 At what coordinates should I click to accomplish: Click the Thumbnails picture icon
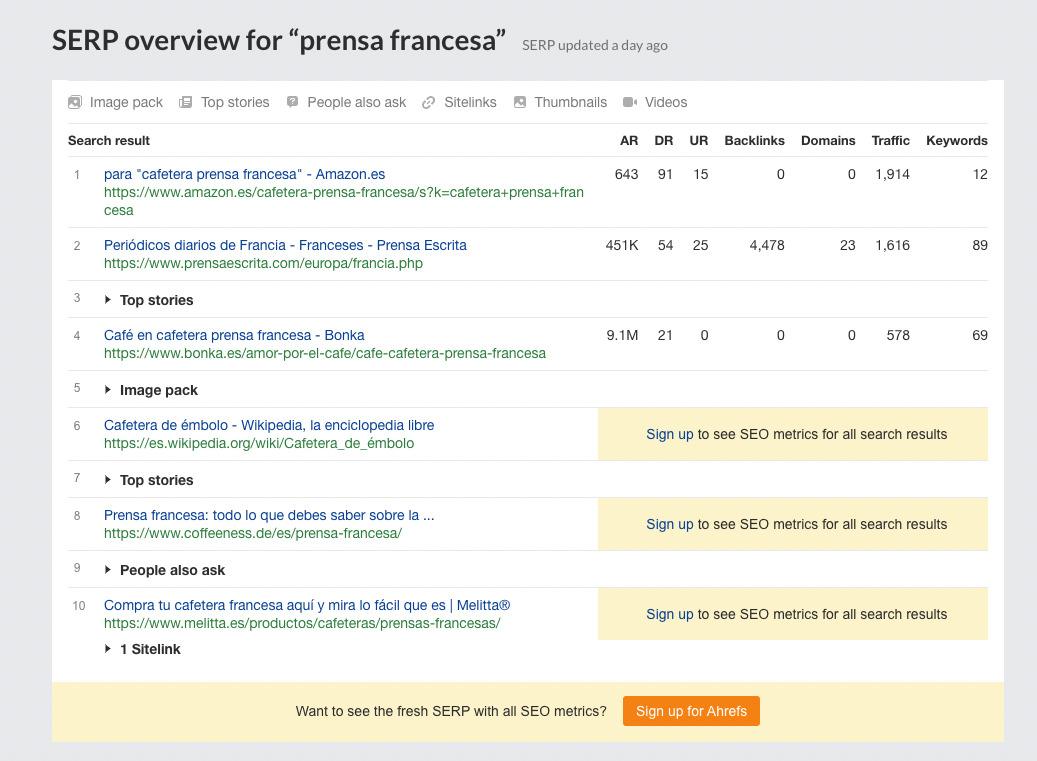click(x=520, y=102)
